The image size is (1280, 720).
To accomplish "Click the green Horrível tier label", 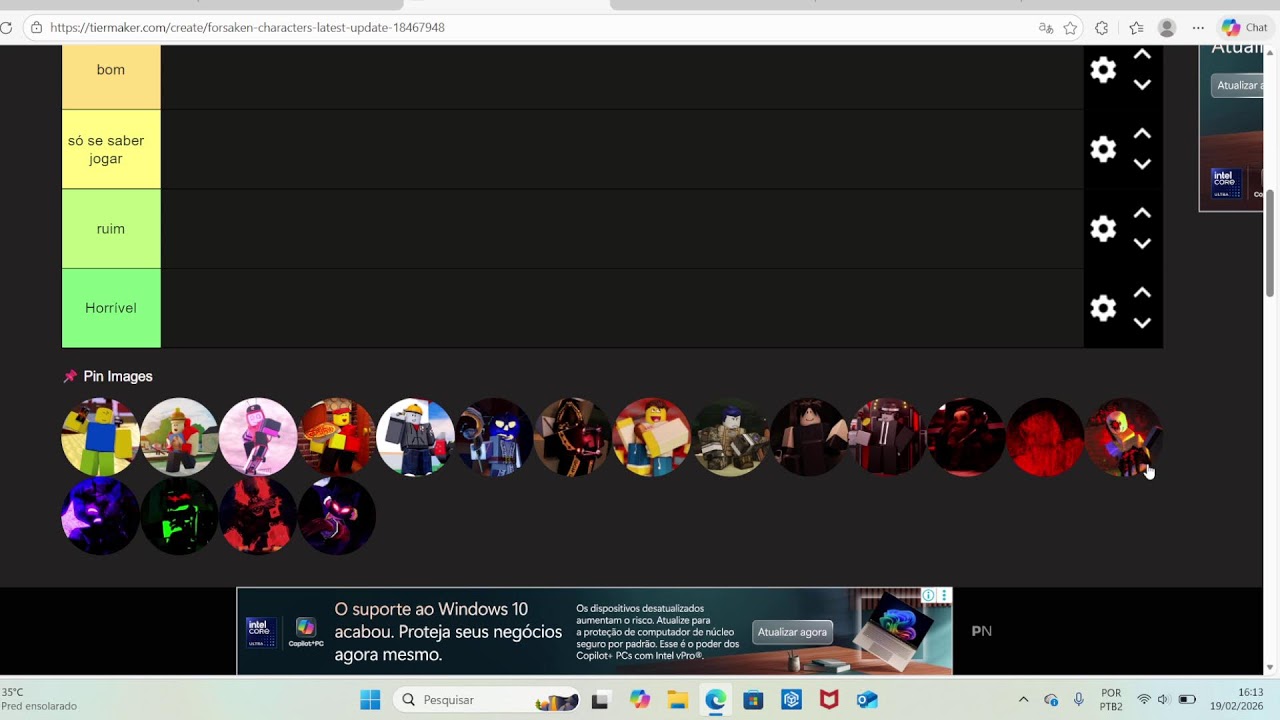I will [x=111, y=308].
